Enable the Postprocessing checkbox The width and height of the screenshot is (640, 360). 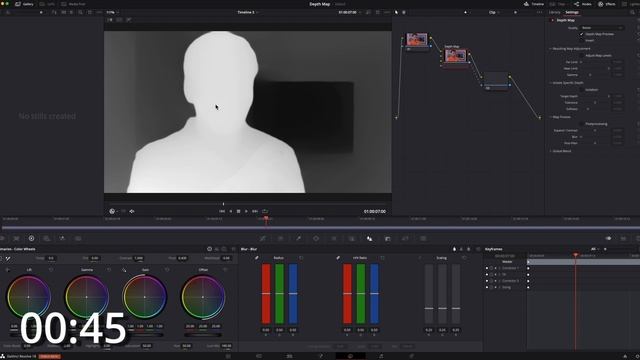pos(582,124)
